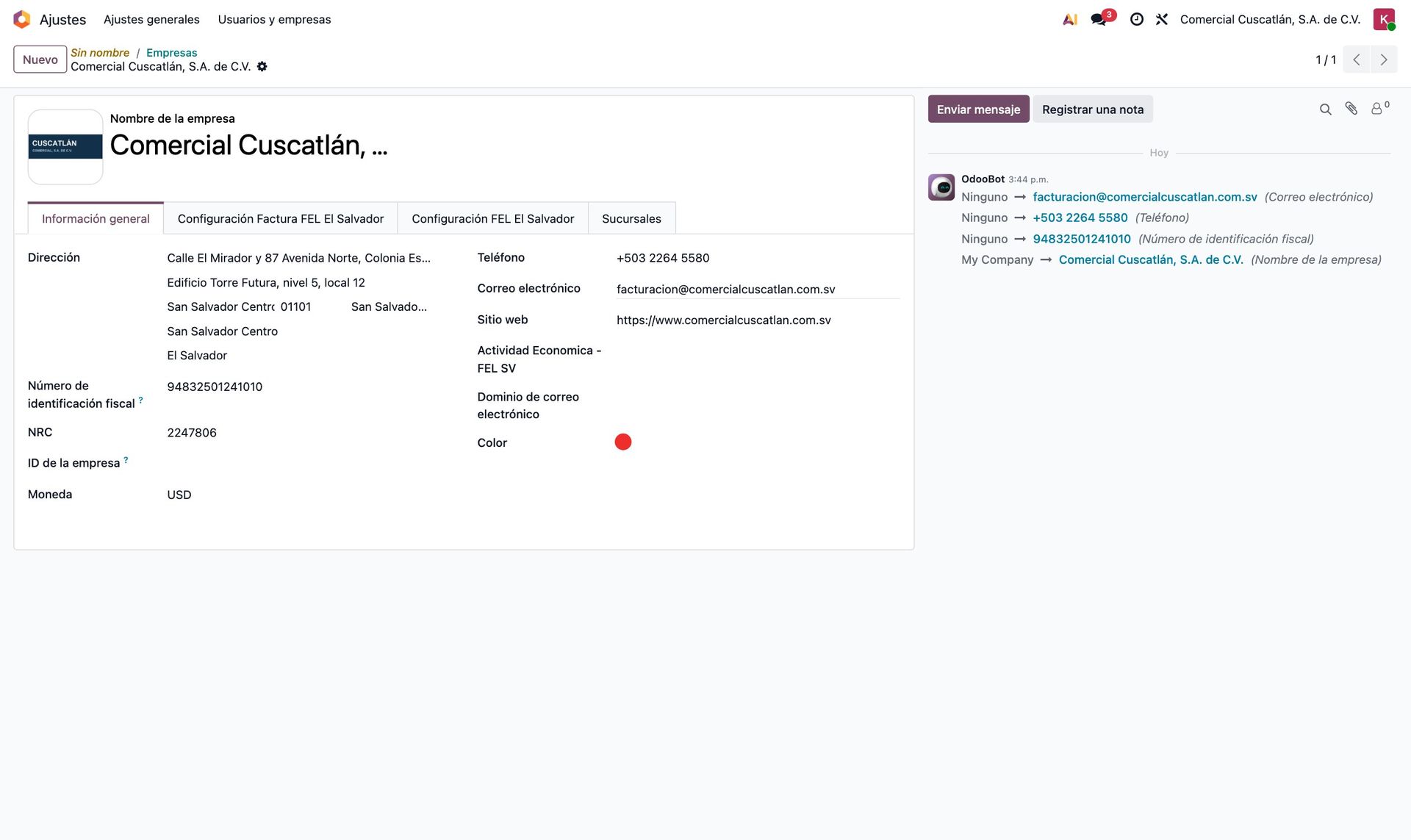Open help for ID de la empresa
The height and width of the screenshot is (840, 1411).
pos(126,459)
